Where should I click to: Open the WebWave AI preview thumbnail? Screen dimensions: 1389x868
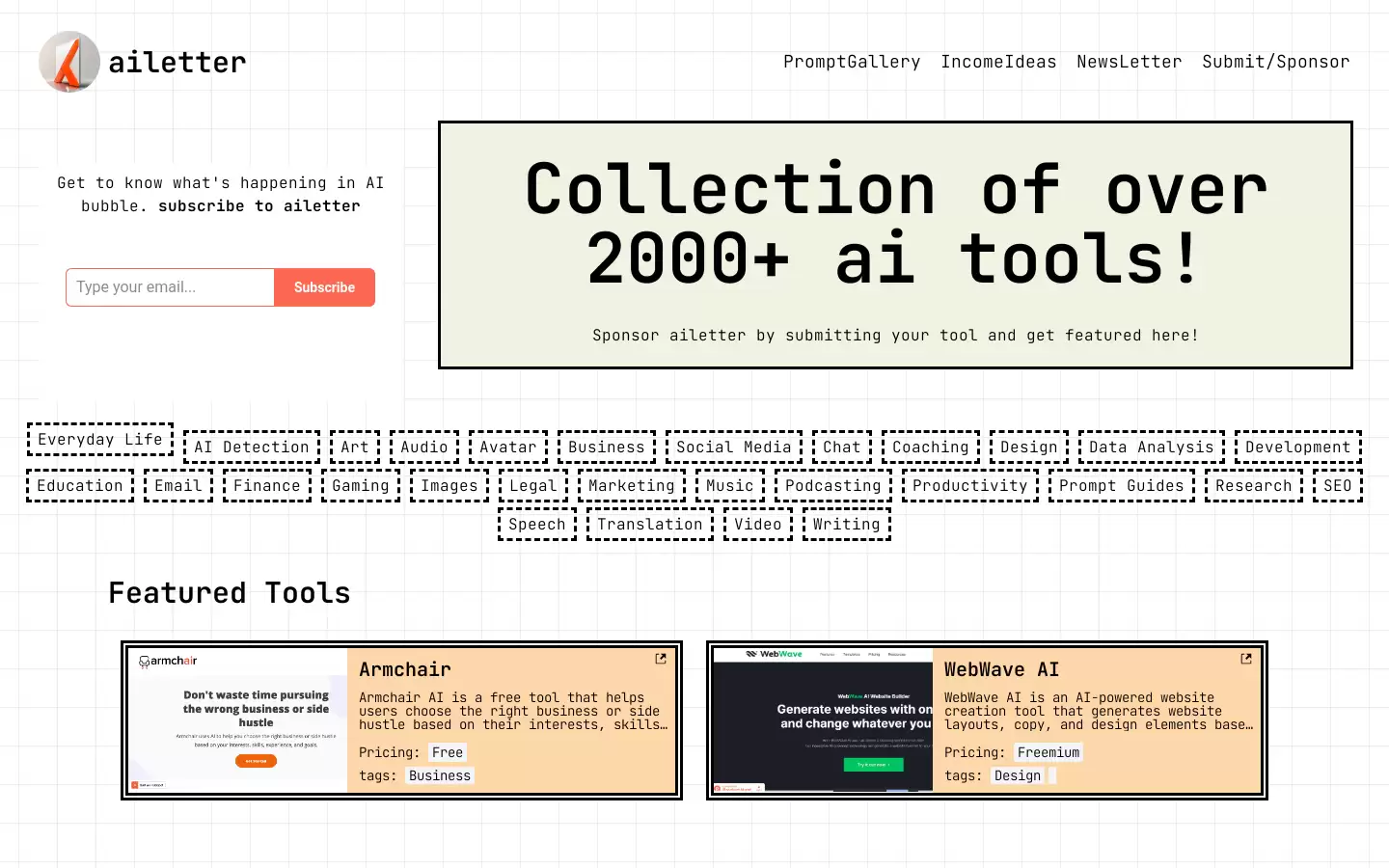(823, 720)
